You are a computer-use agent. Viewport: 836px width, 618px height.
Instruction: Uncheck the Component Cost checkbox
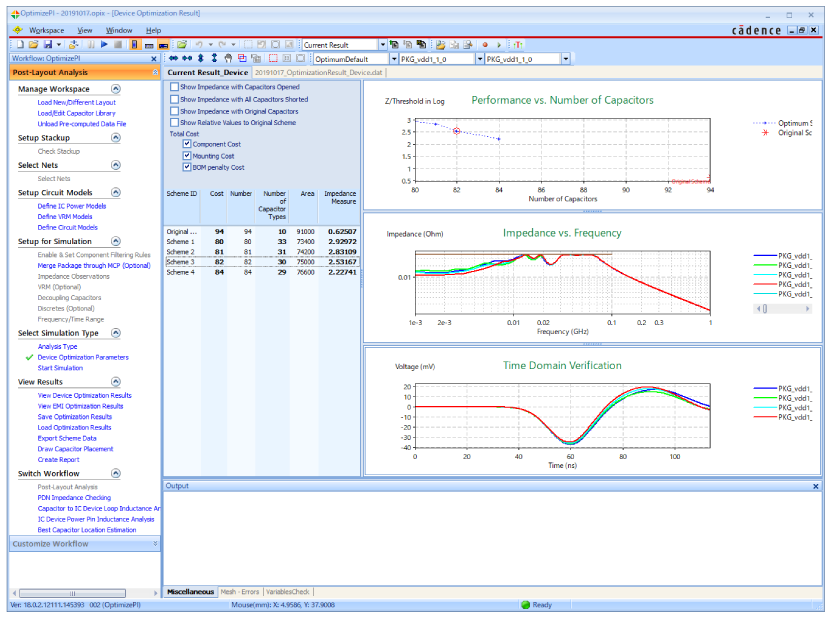(187, 144)
